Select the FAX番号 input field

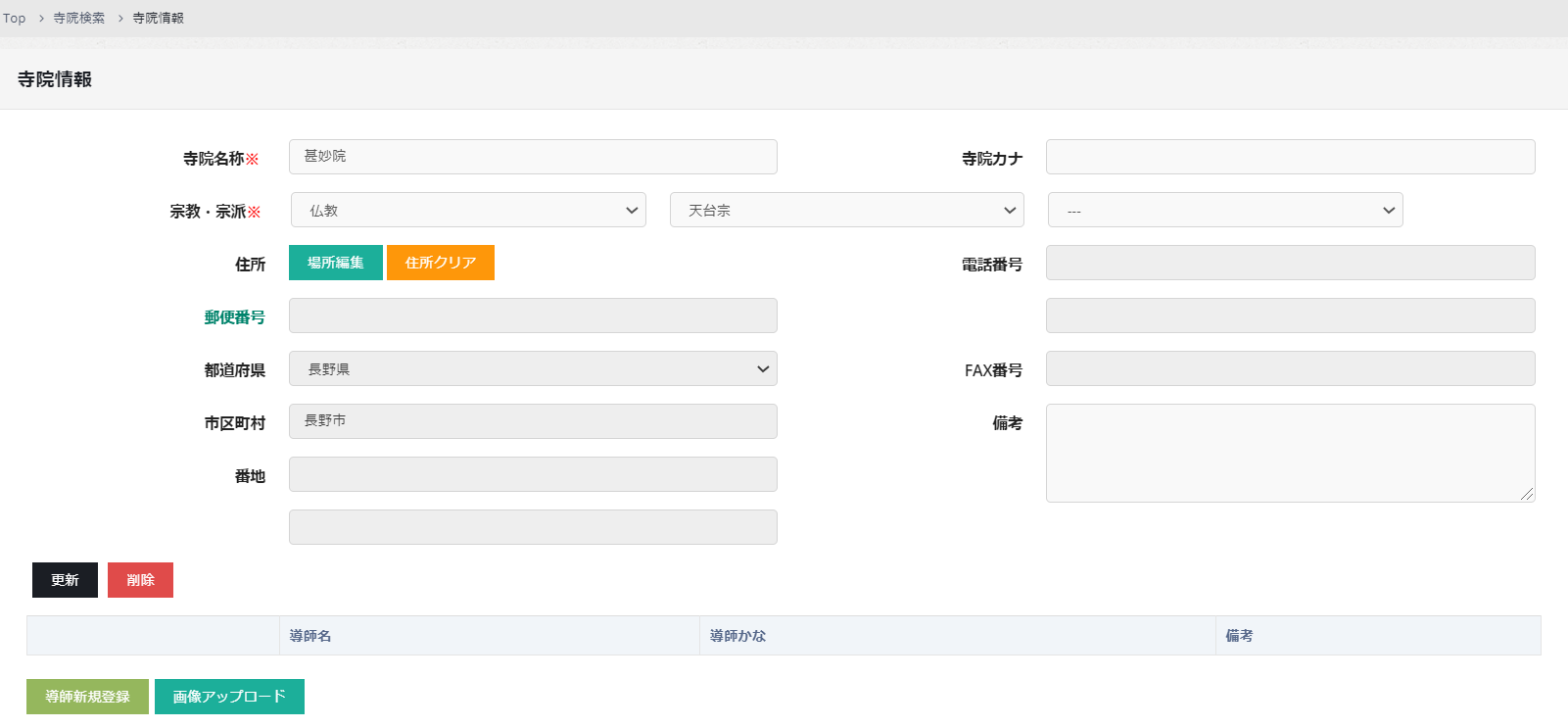1290,368
